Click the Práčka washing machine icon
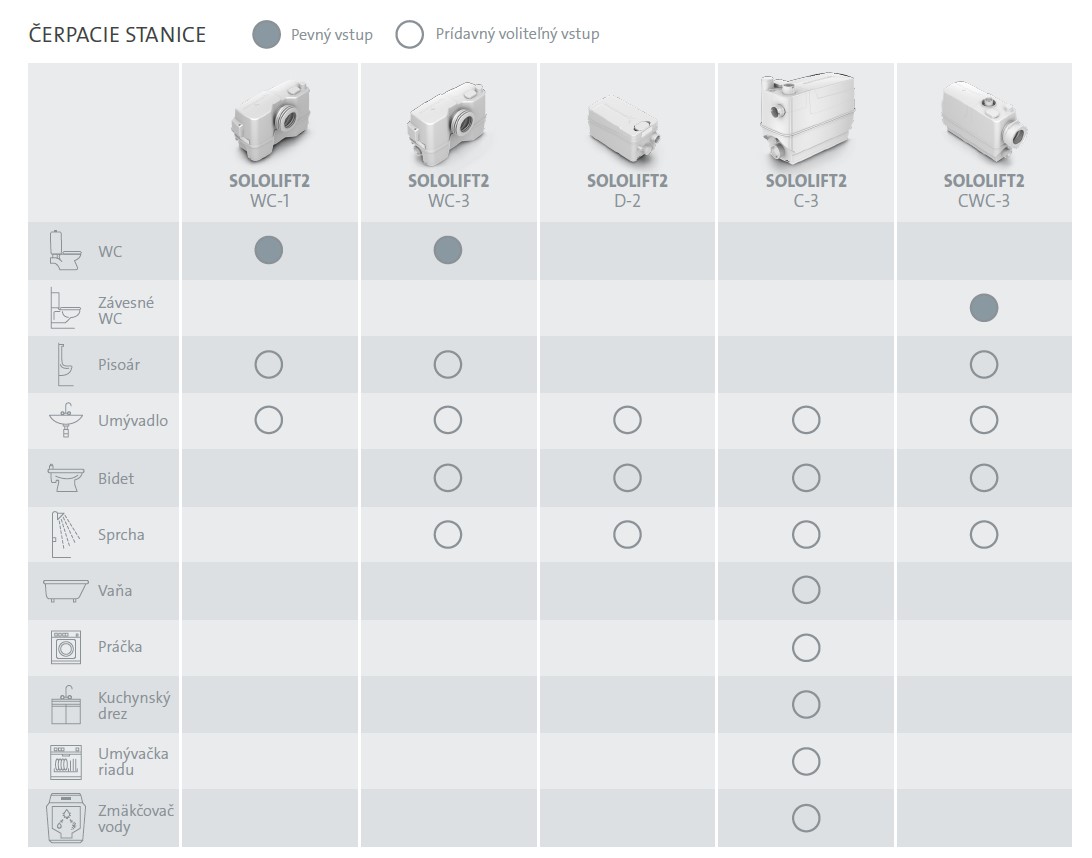 pyautogui.click(x=65, y=647)
